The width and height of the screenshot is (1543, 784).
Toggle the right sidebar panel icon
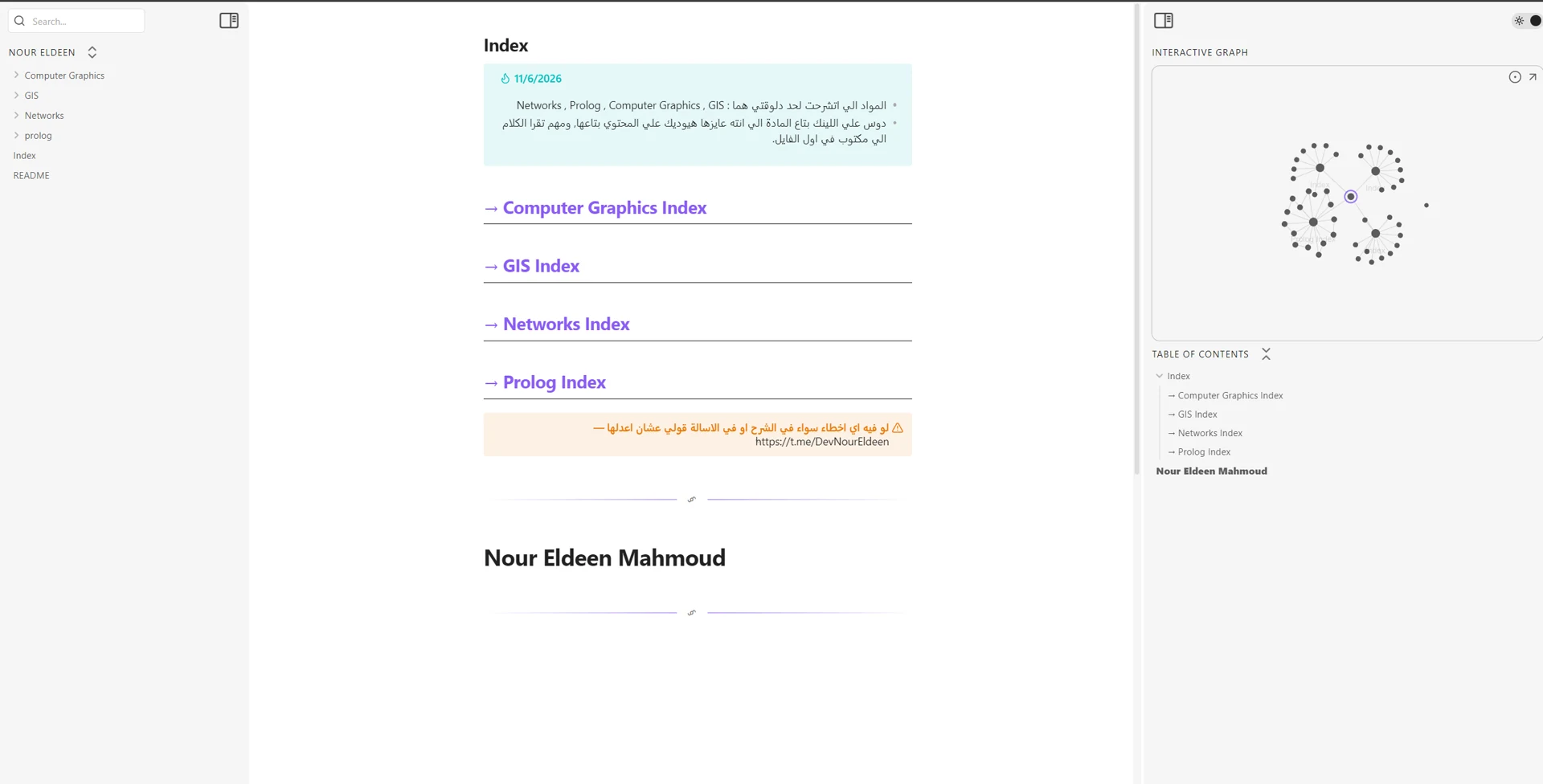1164,21
